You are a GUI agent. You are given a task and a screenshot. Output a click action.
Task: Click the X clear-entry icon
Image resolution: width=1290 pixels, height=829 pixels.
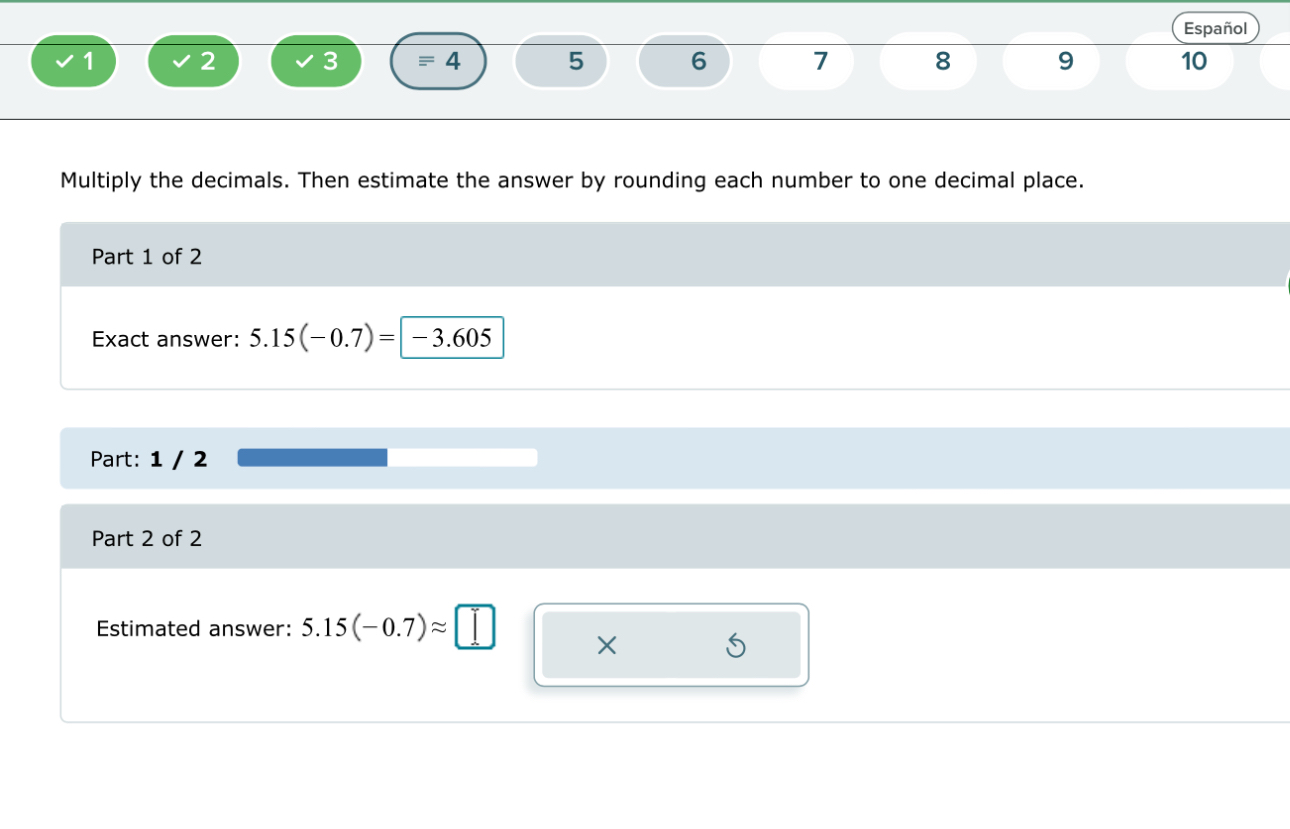(x=606, y=645)
